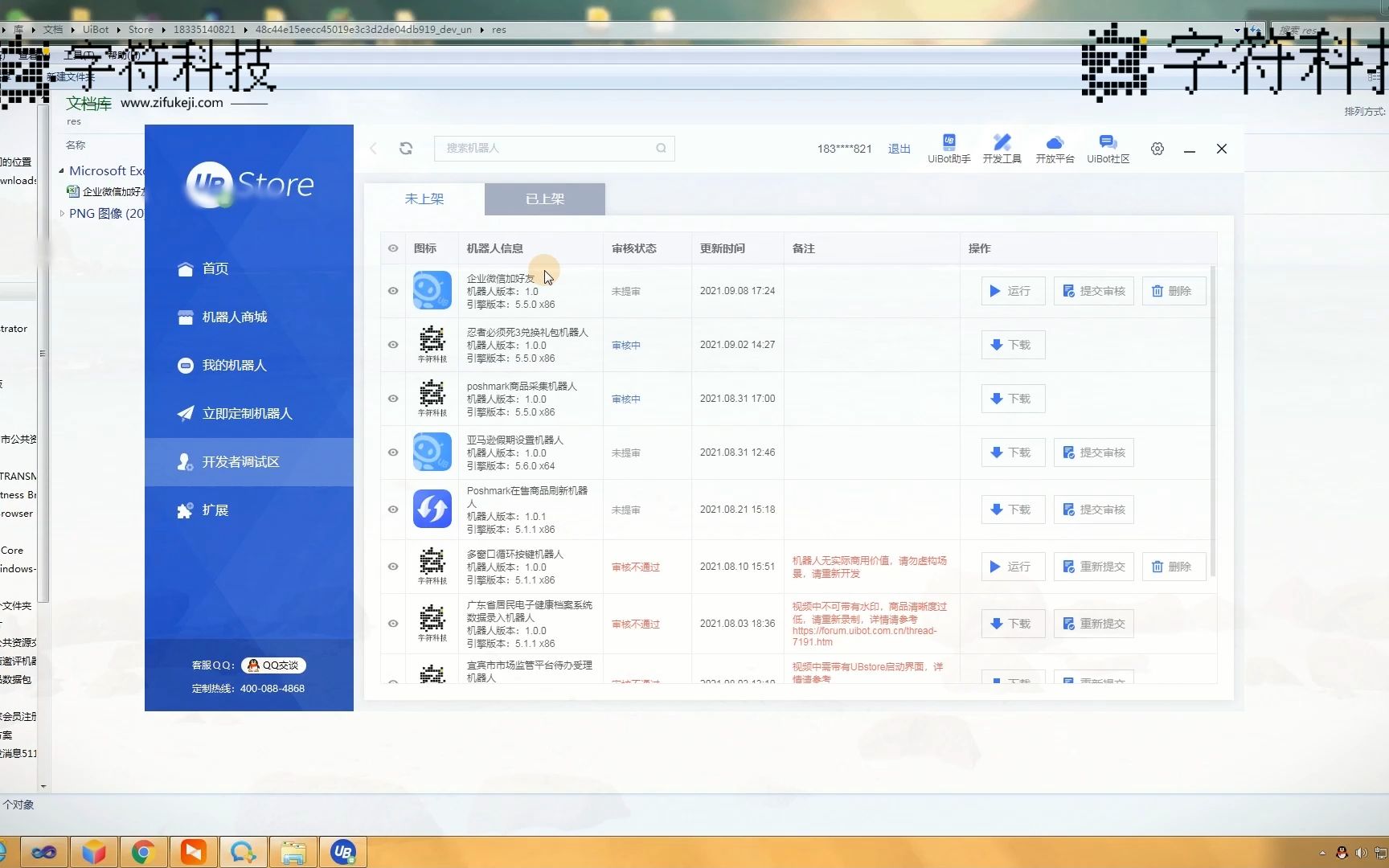Open the UiBot Store taskbar icon

343,852
